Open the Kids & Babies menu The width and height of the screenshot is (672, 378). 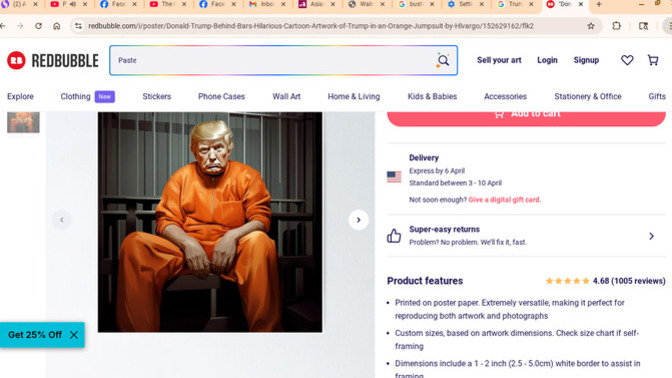click(432, 96)
